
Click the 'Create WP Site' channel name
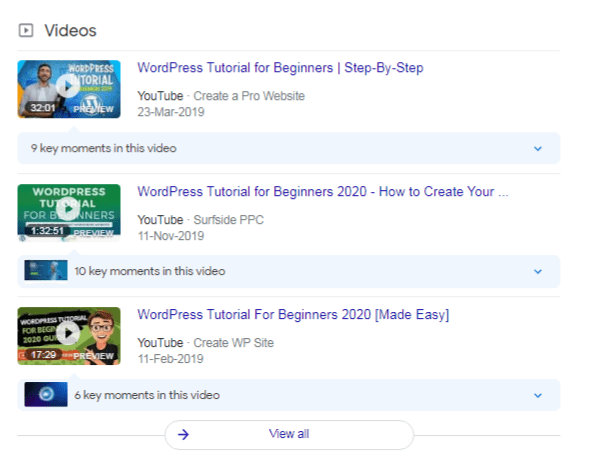[x=233, y=343]
